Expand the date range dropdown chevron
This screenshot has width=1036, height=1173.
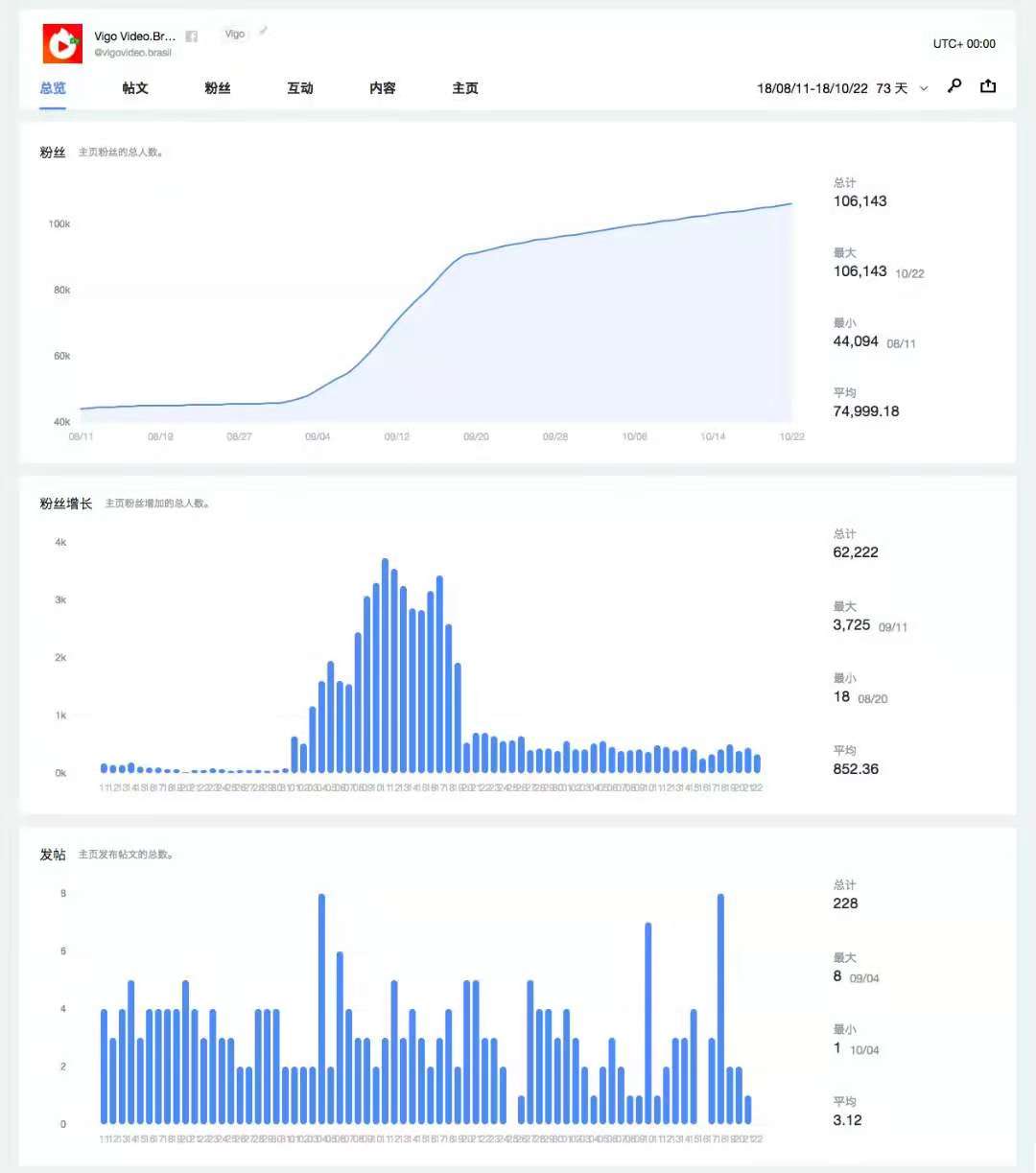[924, 88]
